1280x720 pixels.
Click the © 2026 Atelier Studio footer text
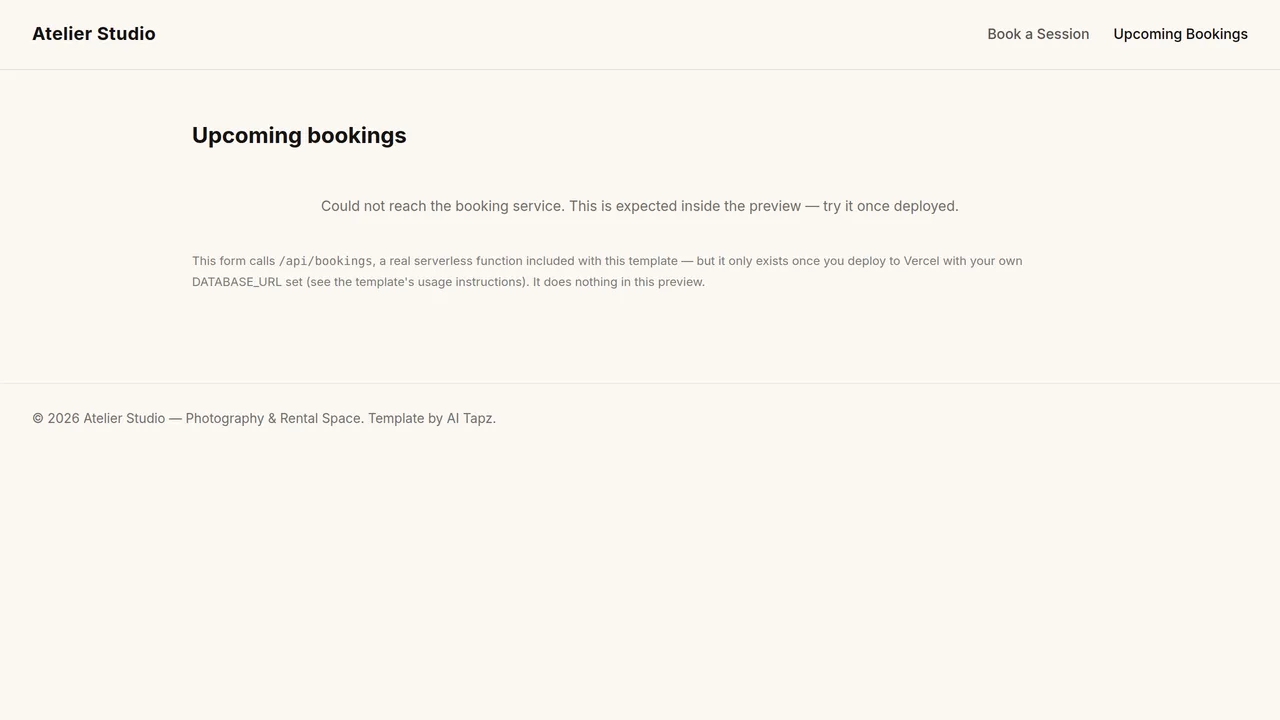[264, 418]
